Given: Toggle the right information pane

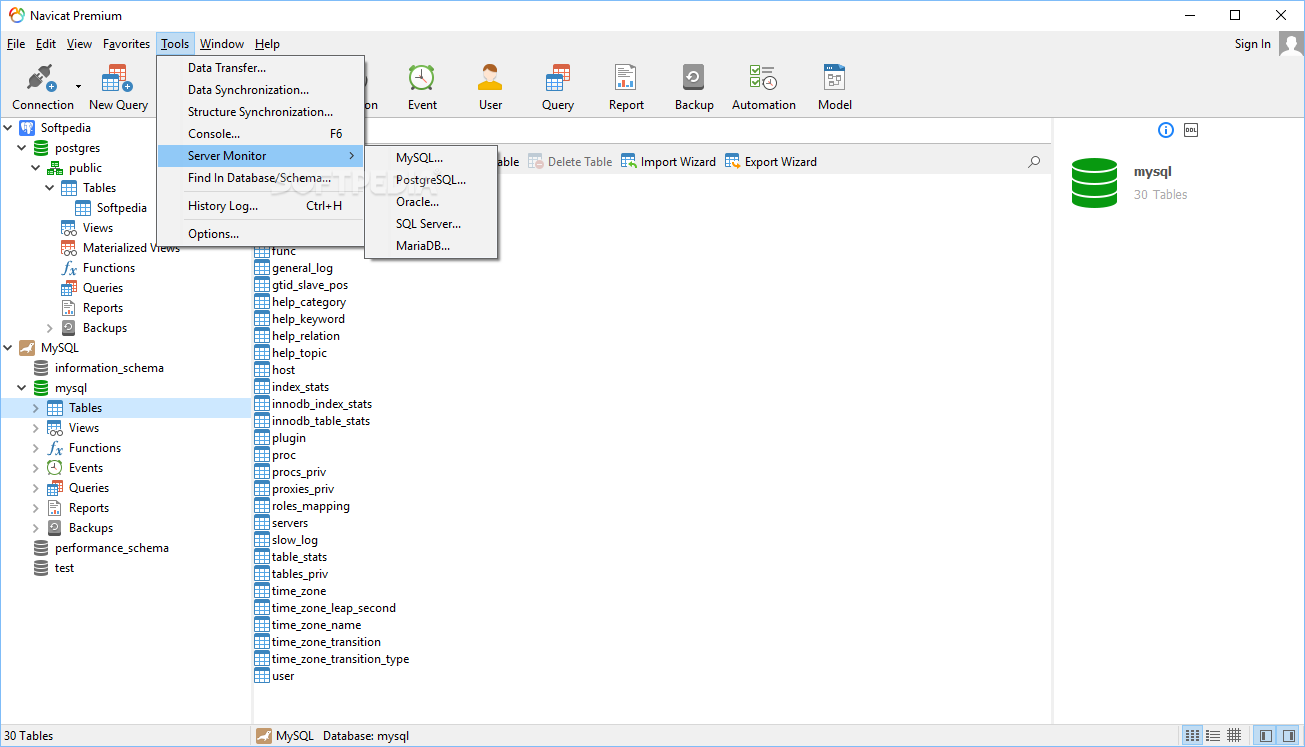Looking at the screenshot, I should 1289,735.
